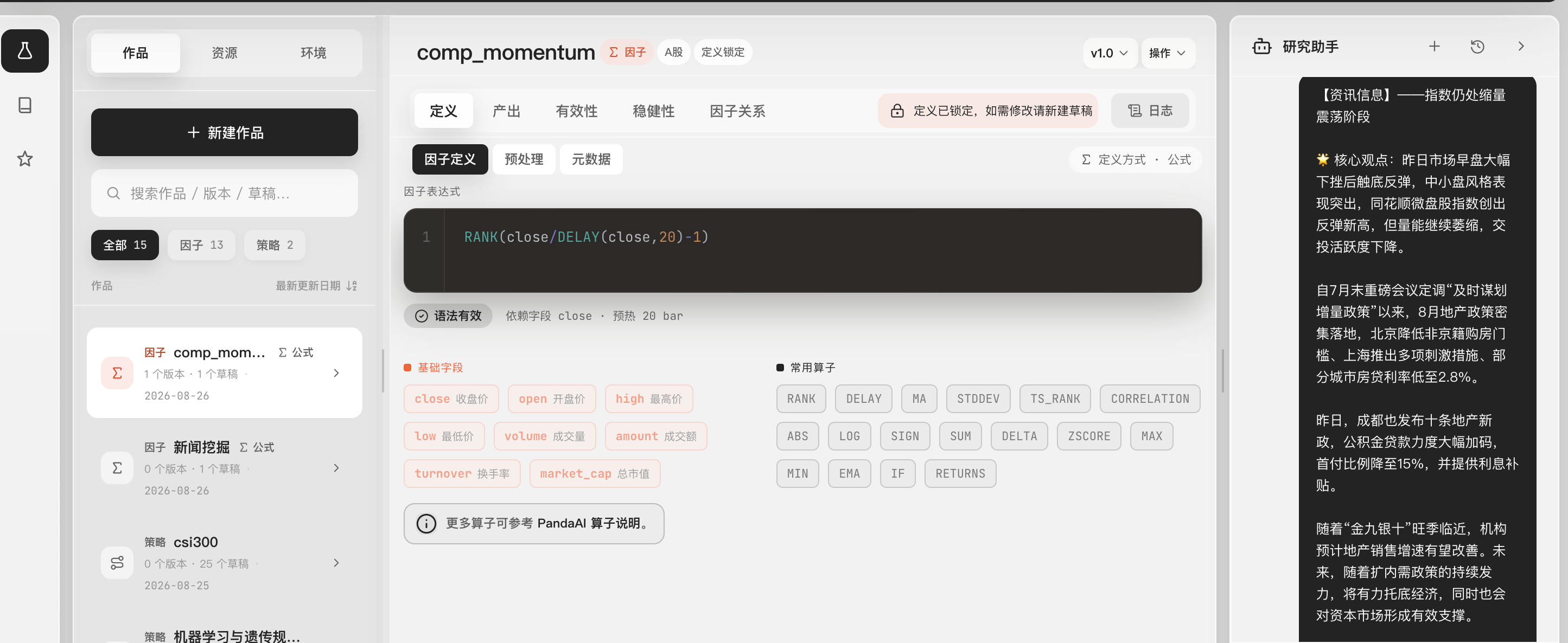This screenshot has width=1568, height=643.
Task: Insert the DELAY operator
Action: [863, 399]
